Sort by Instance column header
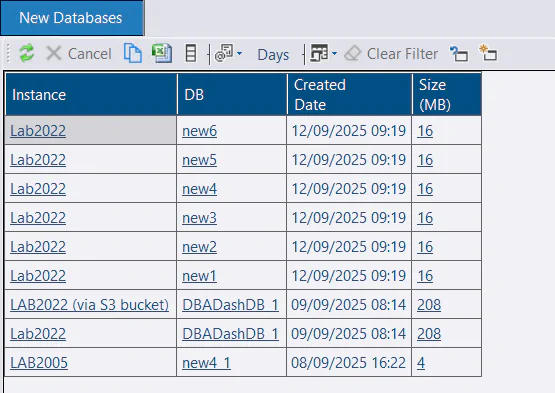555x393 pixels. pos(91,95)
